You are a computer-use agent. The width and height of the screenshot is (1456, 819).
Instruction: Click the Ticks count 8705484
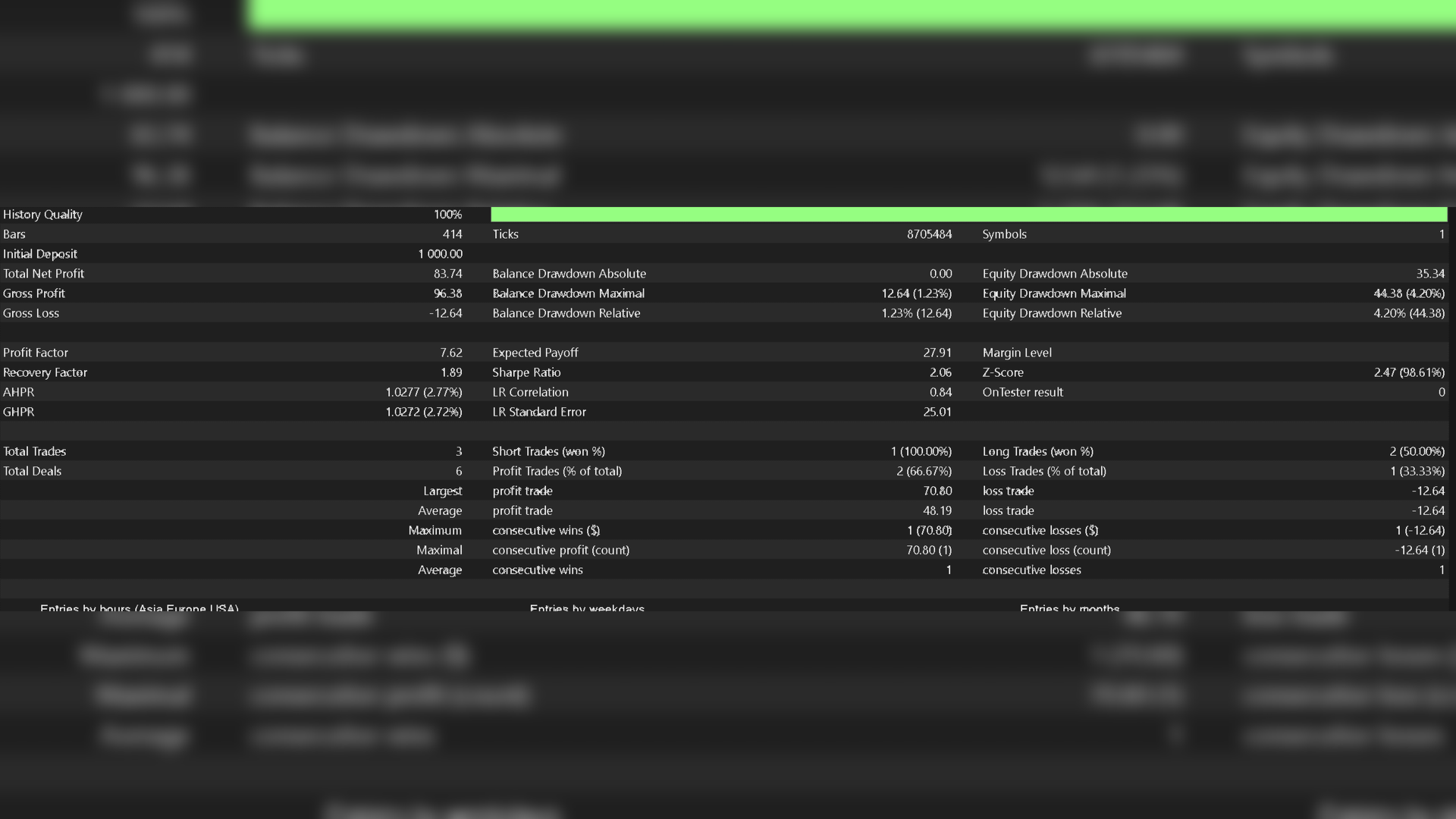pyautogui.click(x=929, y=234)
